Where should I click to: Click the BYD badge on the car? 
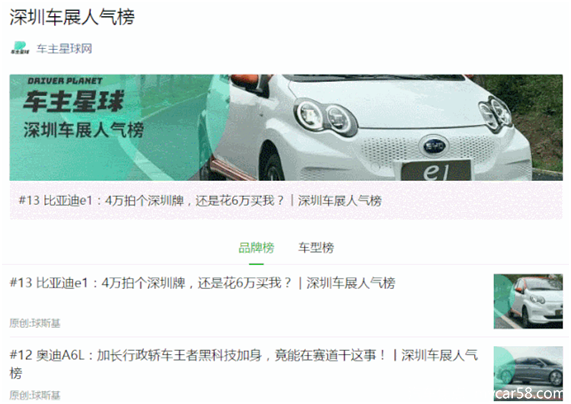434,146
